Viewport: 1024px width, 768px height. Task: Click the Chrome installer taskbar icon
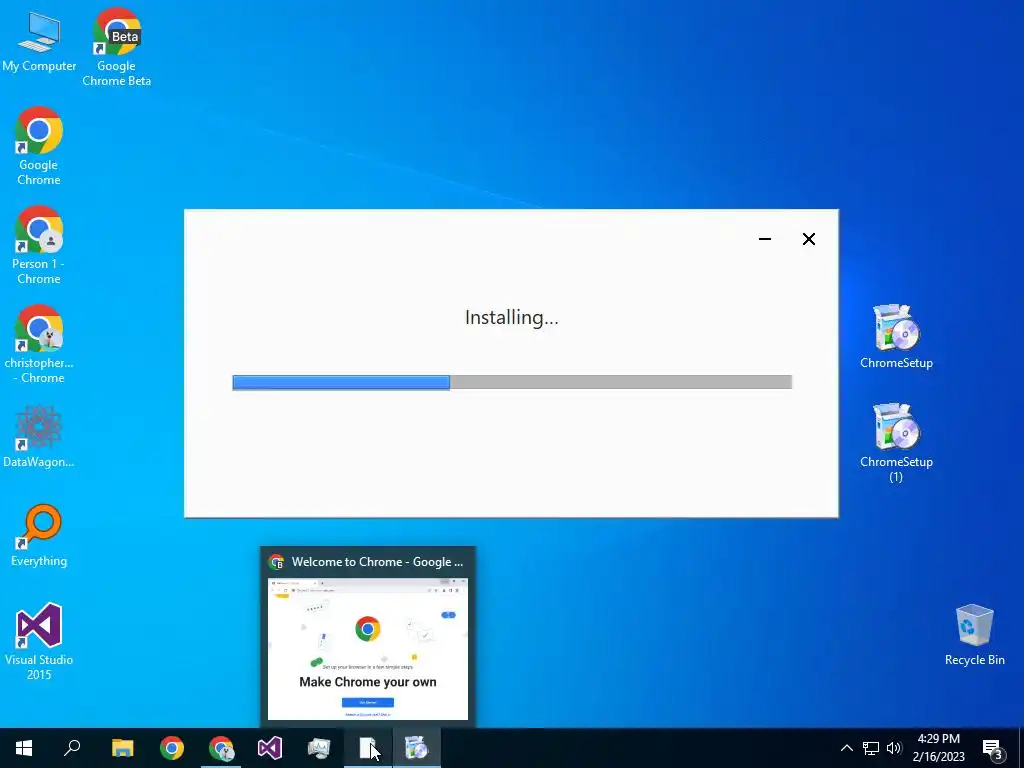[x=417, y=748]
